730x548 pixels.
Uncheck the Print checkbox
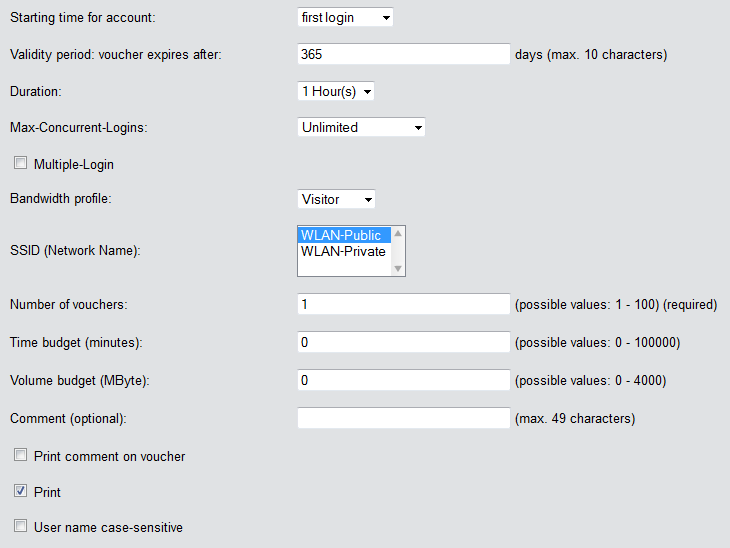click(20, 491)
